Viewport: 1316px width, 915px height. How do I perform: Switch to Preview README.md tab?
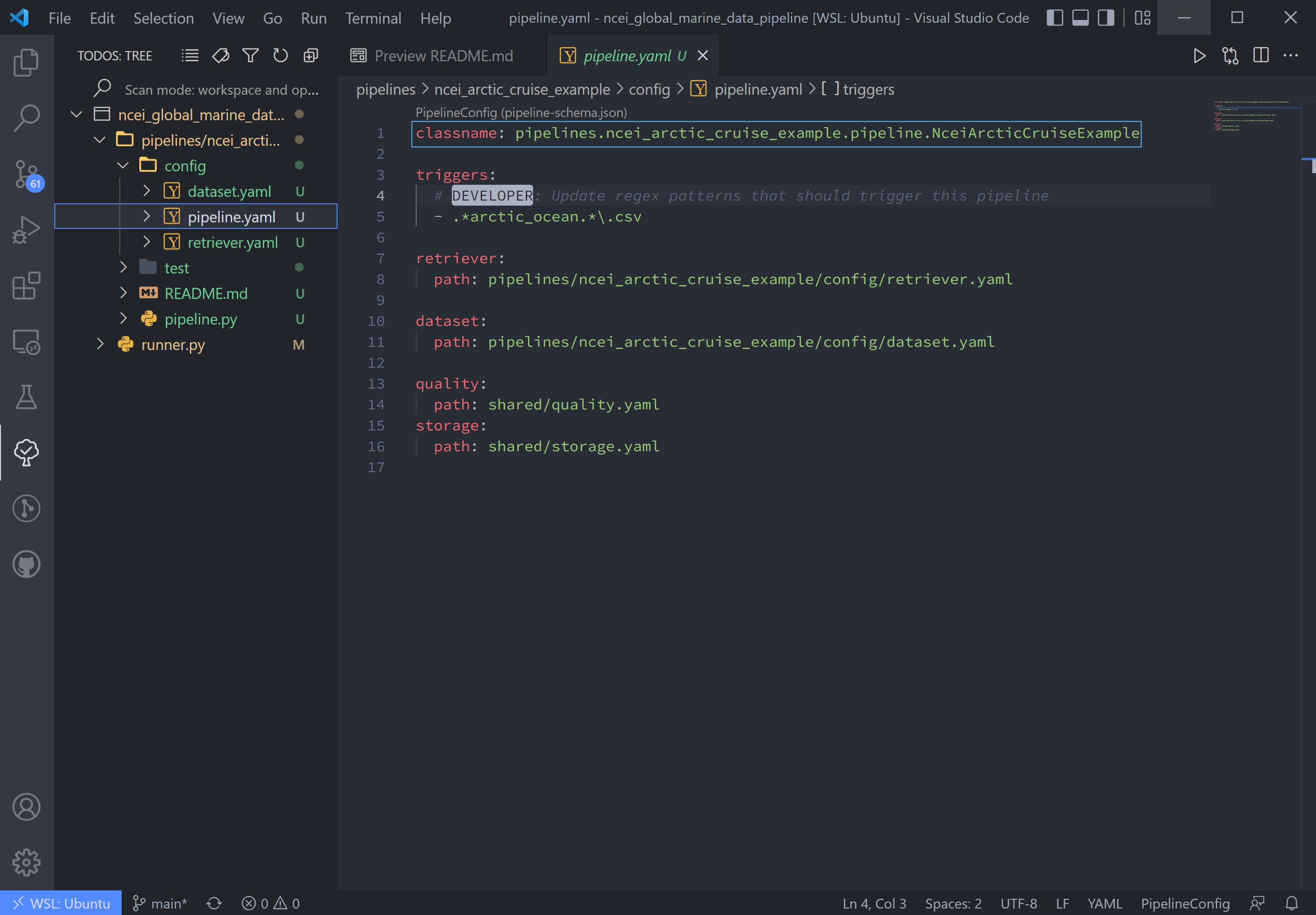click(443, 55)
